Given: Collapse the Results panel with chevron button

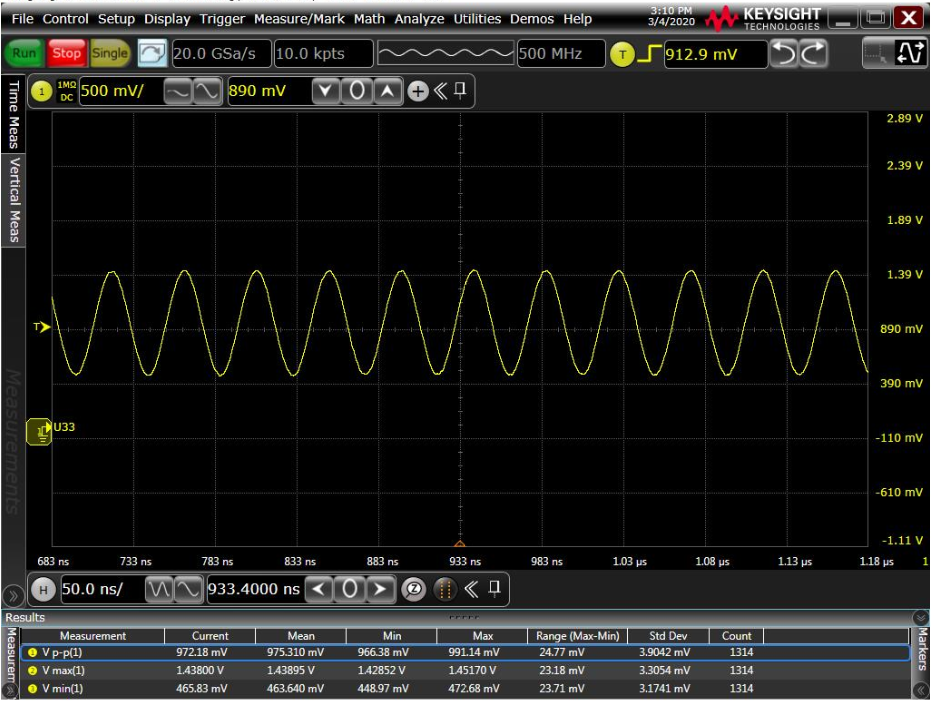Looking at the screenshot, I should [920, 617].
